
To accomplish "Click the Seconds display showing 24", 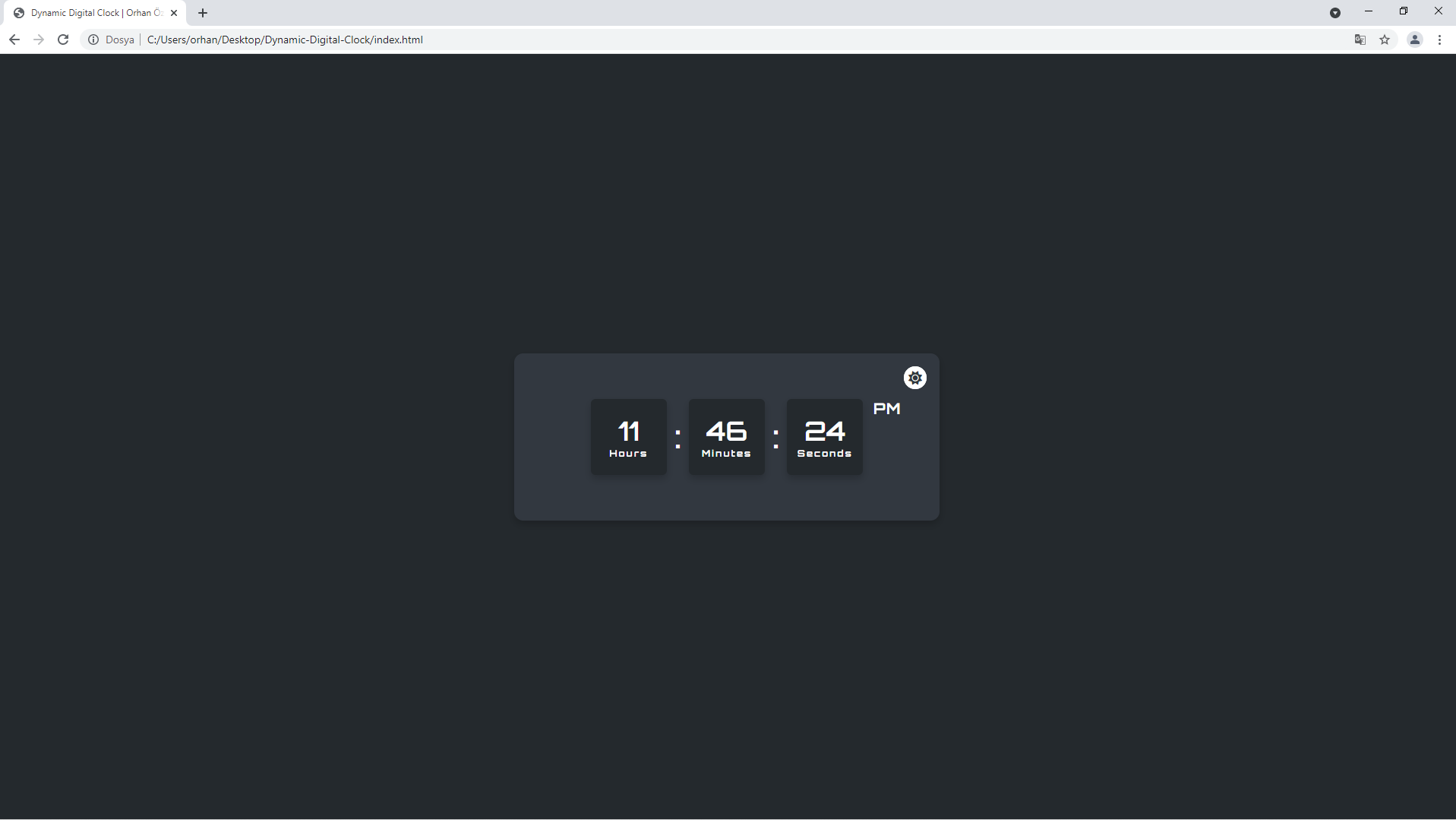I will (824, 436).
